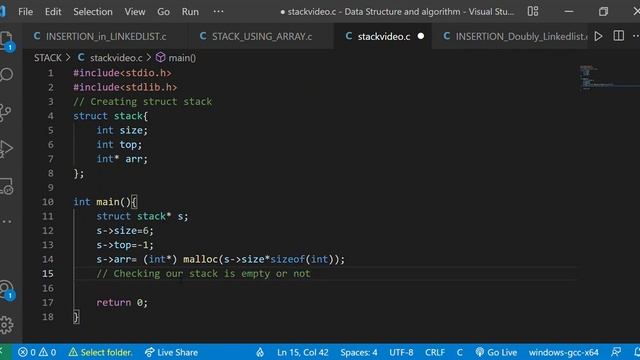Customize layout icon in title bar
Viewport: 640px width, 360px height.
[533, 11]
